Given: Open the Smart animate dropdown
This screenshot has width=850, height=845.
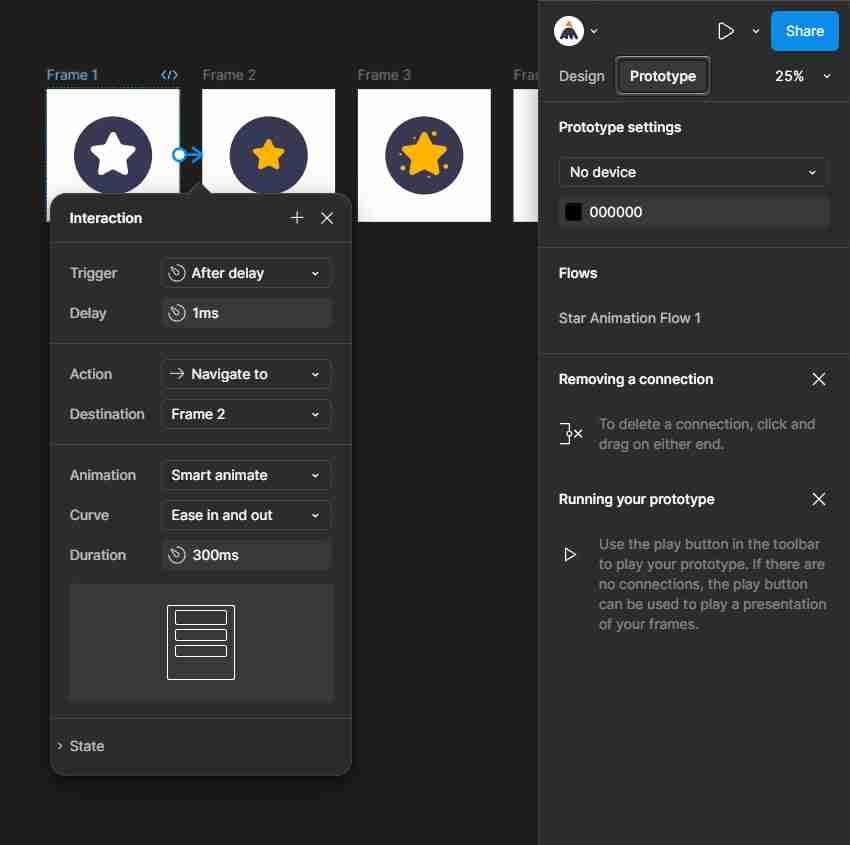Looking at the screenshot, I should pos(246,475).
